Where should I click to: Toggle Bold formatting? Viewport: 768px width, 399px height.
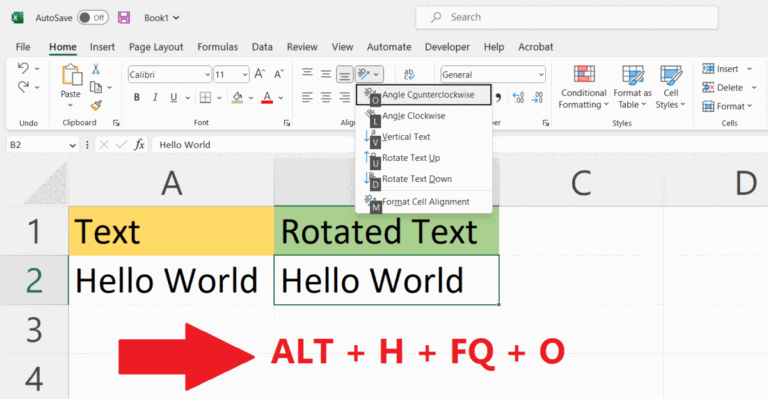tap(137, 97)
